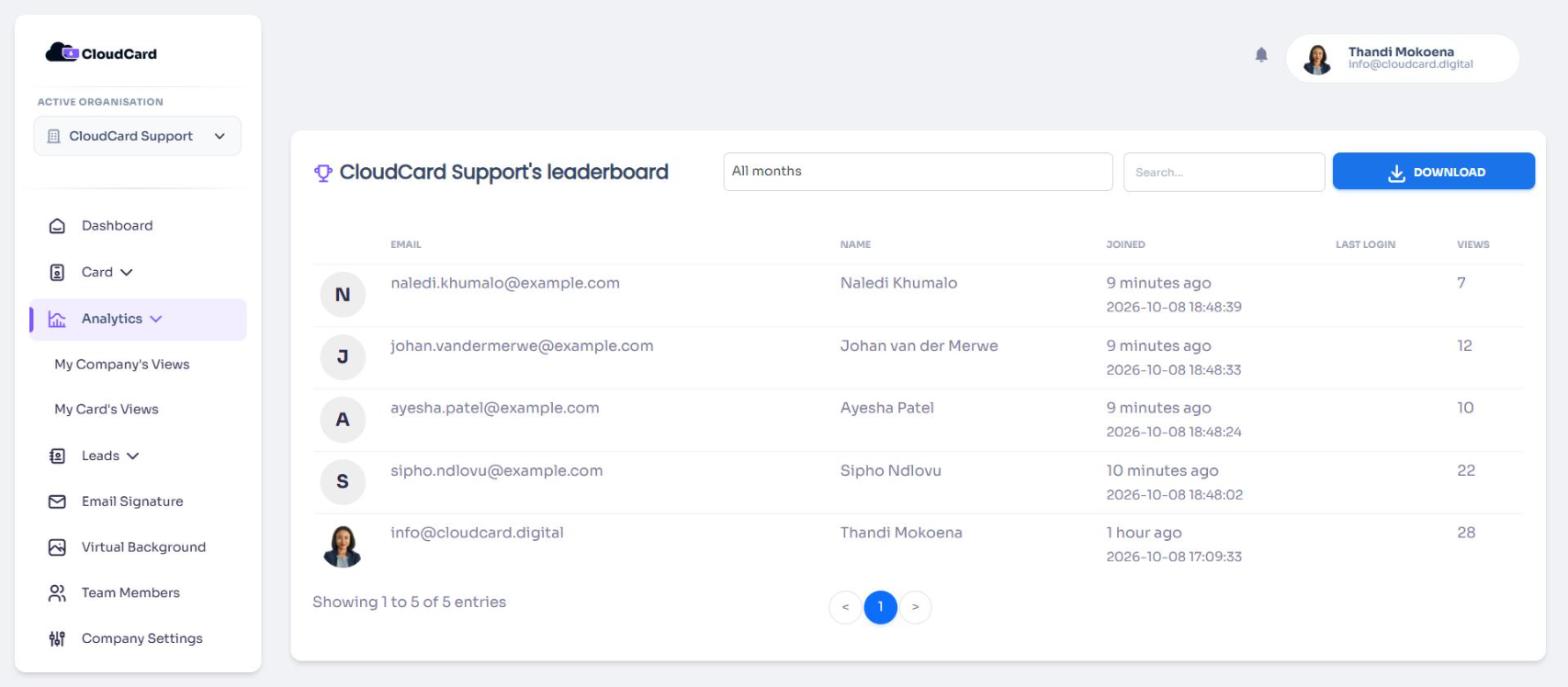This screenshot has height=687, width=1568.
Task: Click the Team Members people icon
Action: point(57,593)
